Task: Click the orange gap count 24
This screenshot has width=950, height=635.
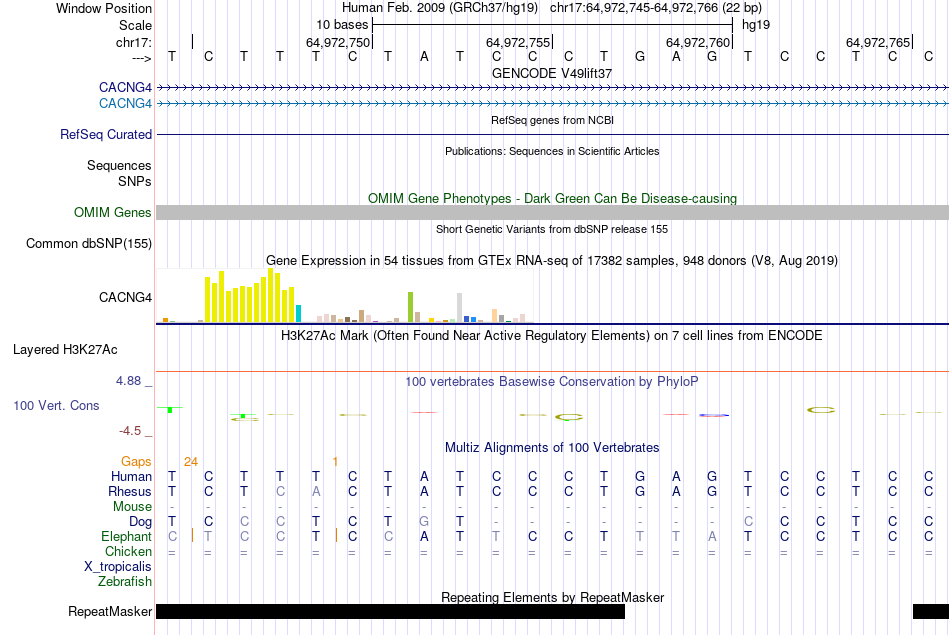Action: point(191,462)
